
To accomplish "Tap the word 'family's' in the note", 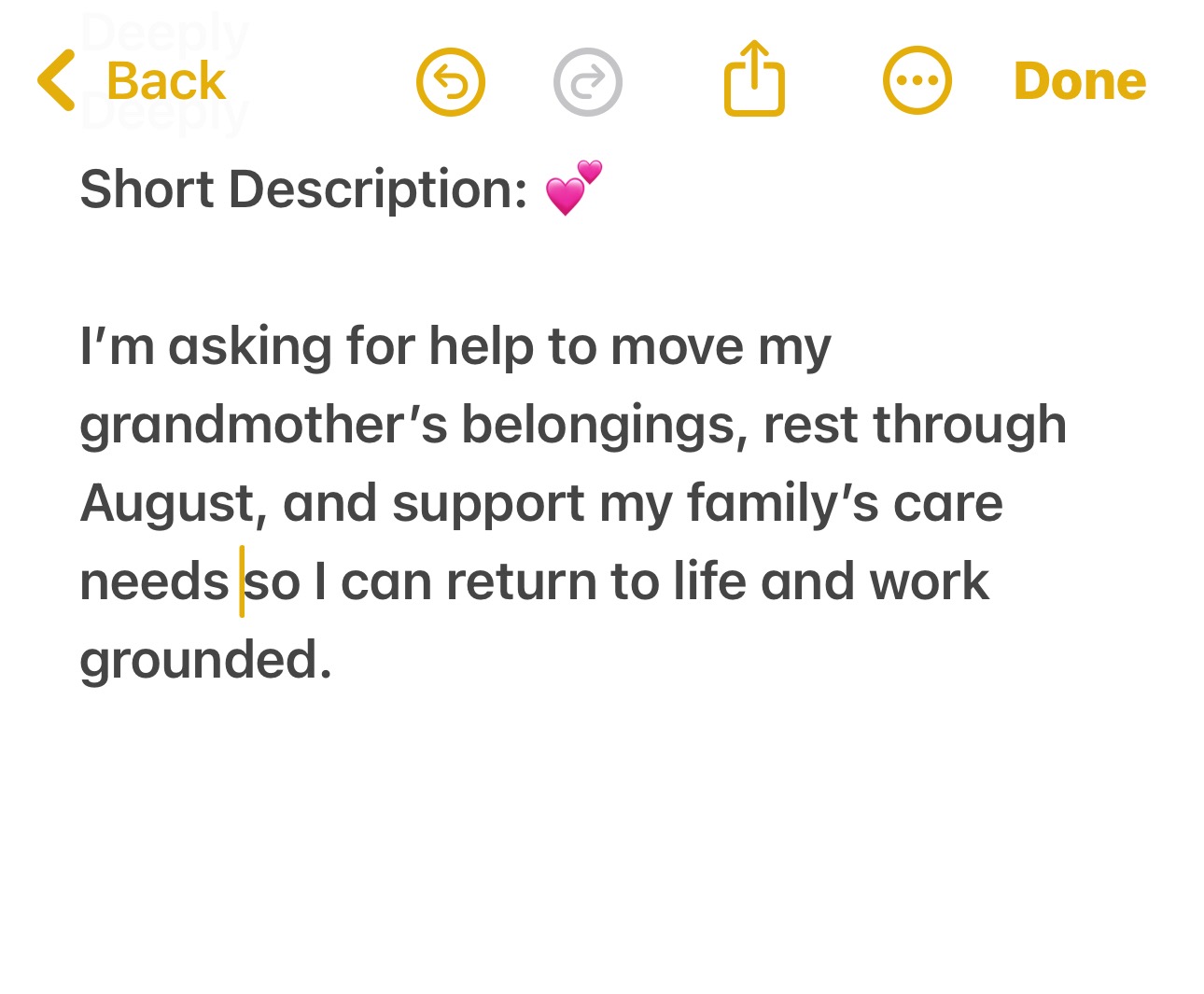I will (x=782, y=503).
